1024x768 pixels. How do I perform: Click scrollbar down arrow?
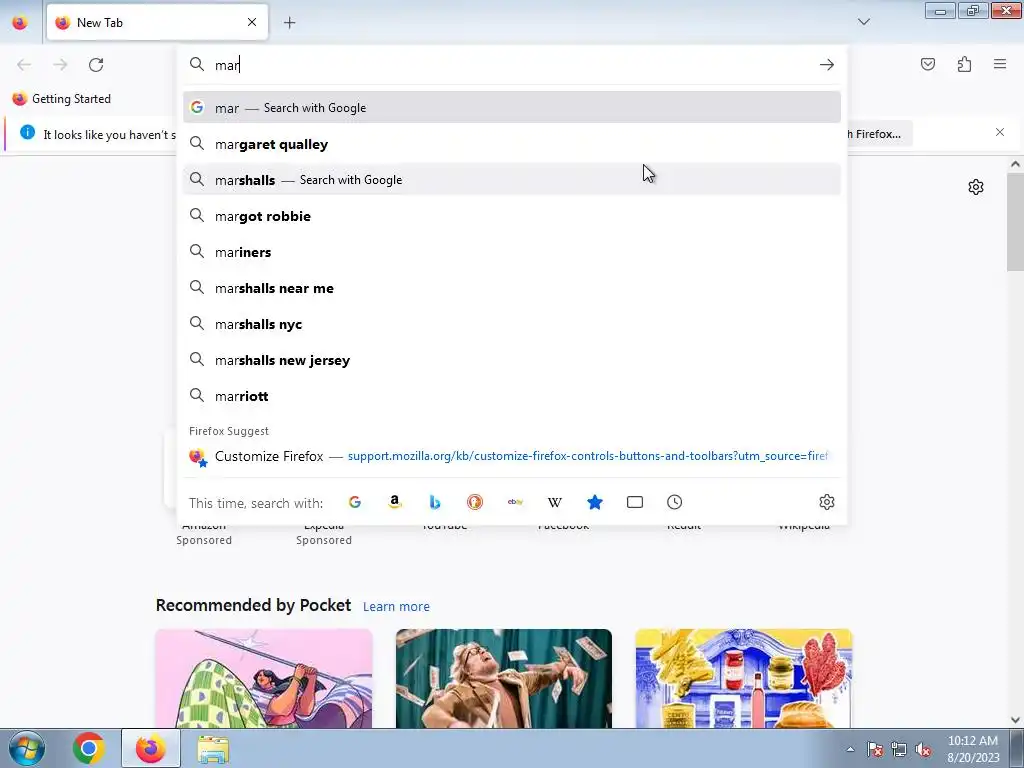[1015, 720]
